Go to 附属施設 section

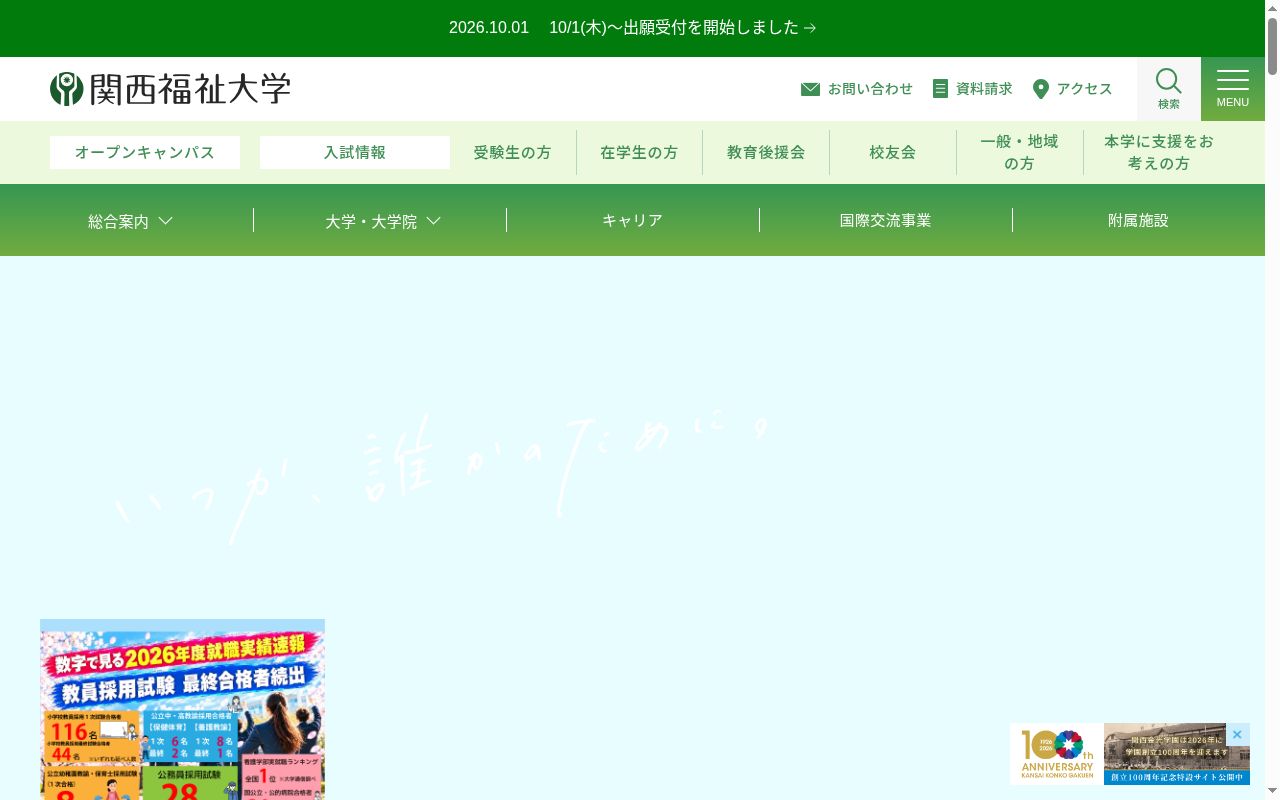pos(1138,221)
